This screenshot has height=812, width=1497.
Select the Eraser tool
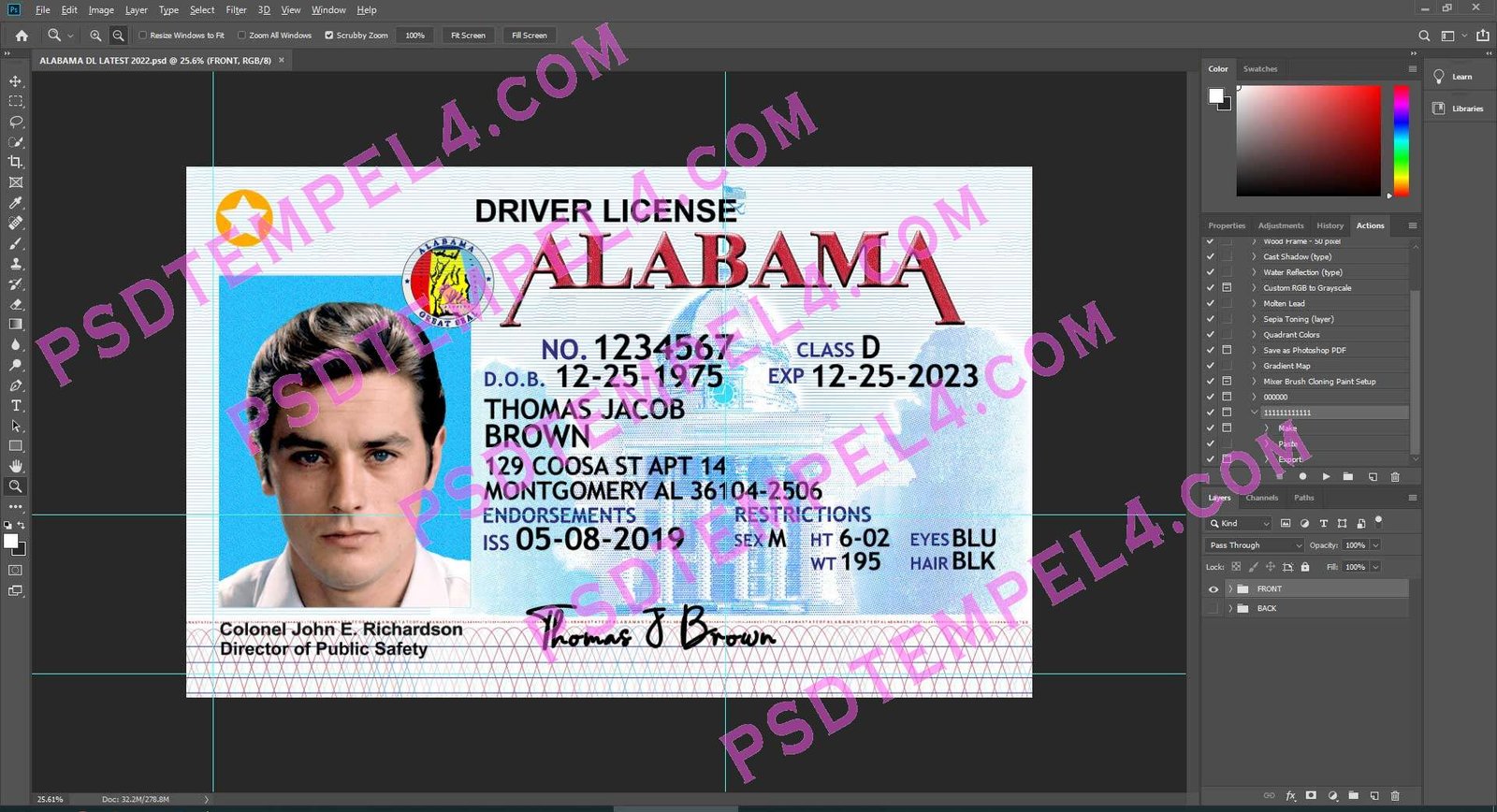(x=16, y=304)
